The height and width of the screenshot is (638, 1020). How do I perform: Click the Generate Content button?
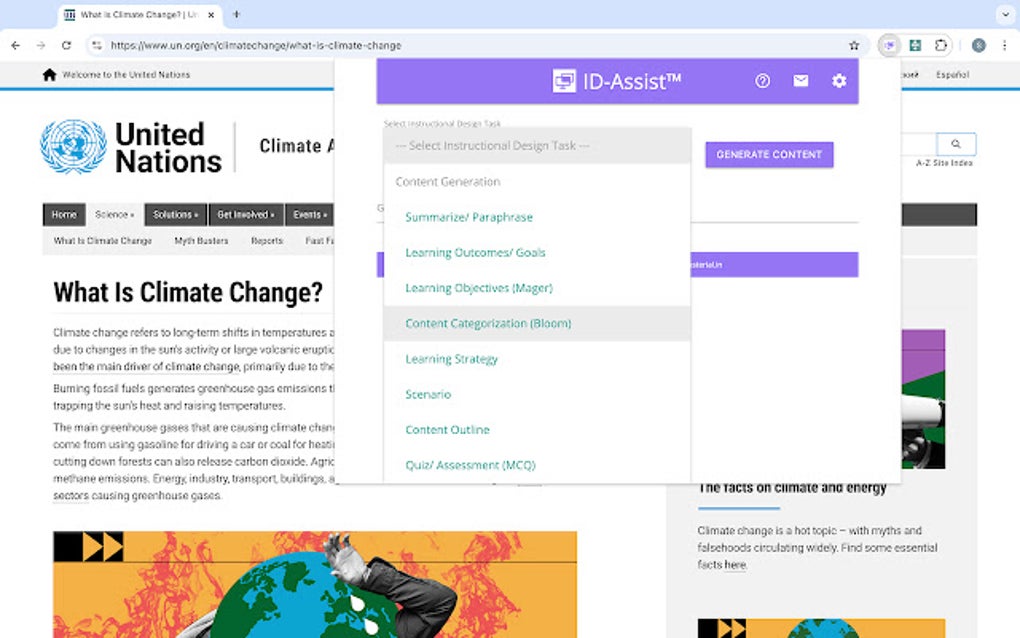coord(768,154)
